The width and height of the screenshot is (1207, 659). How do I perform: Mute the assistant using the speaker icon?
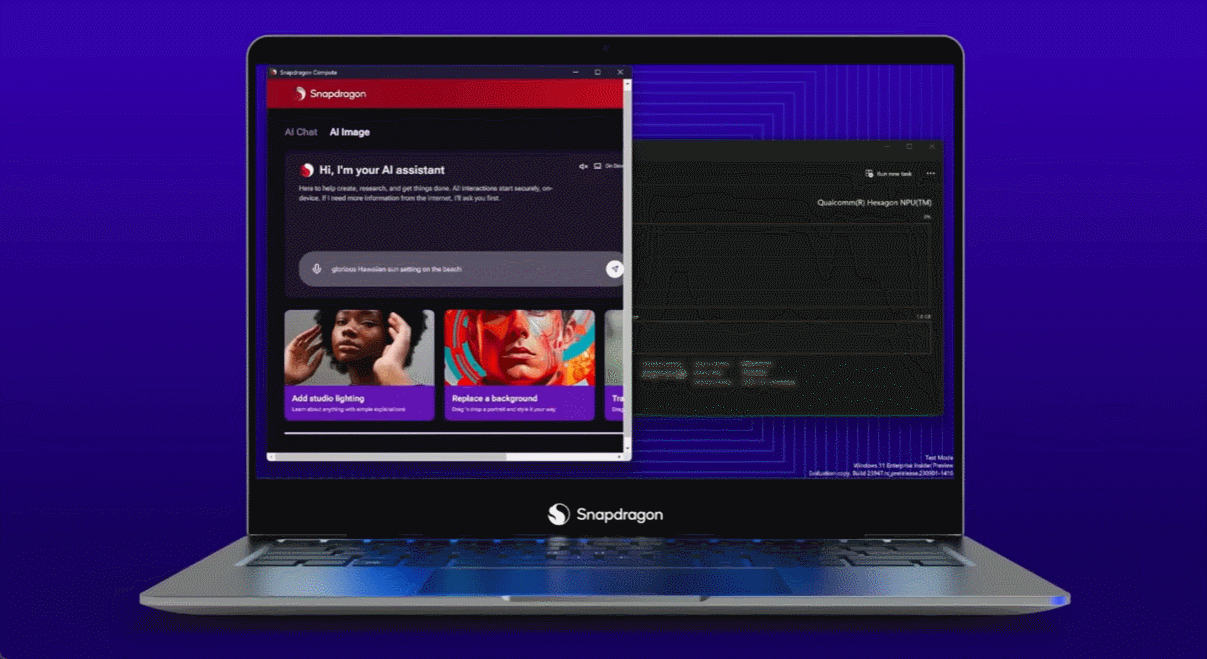(583, 166)
